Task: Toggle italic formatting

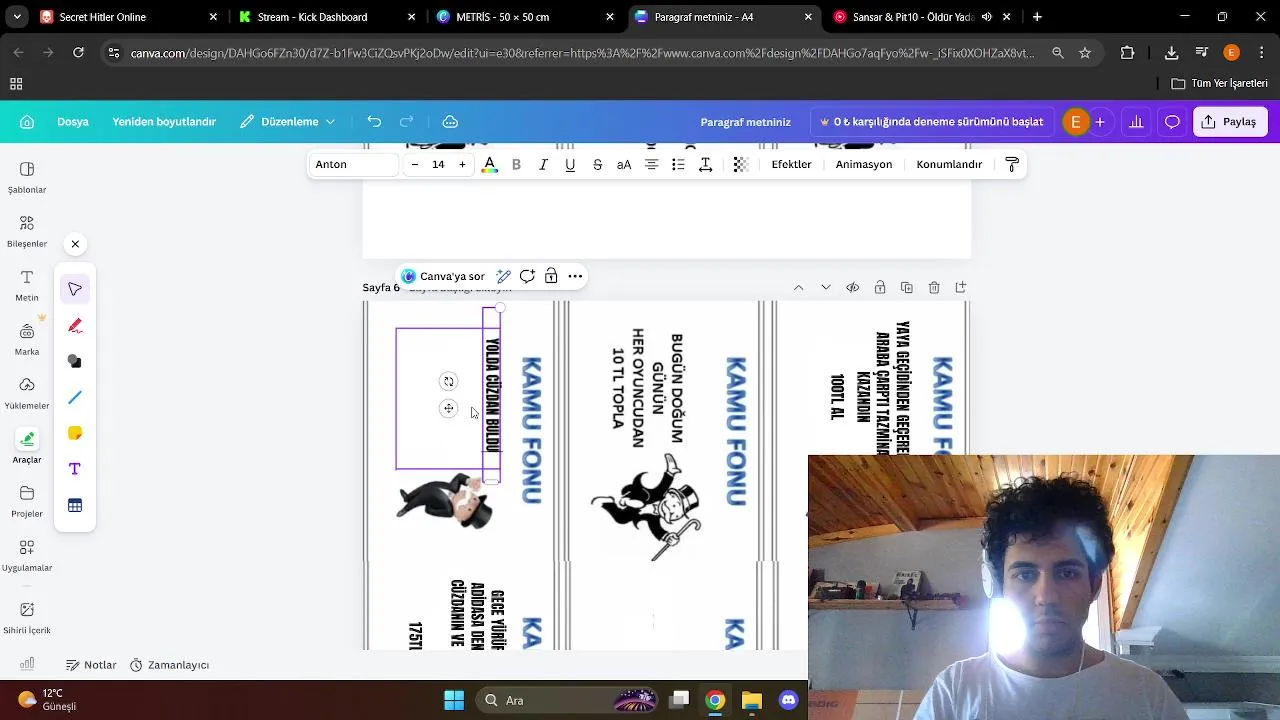Action: pyautogui.click(x=543, y=164)
